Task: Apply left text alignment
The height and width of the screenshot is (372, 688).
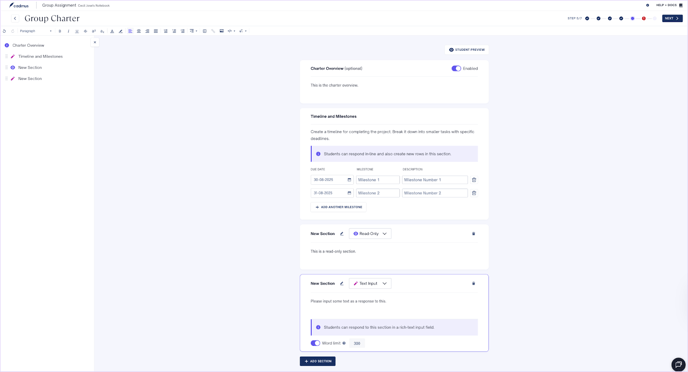Action: 130,31
